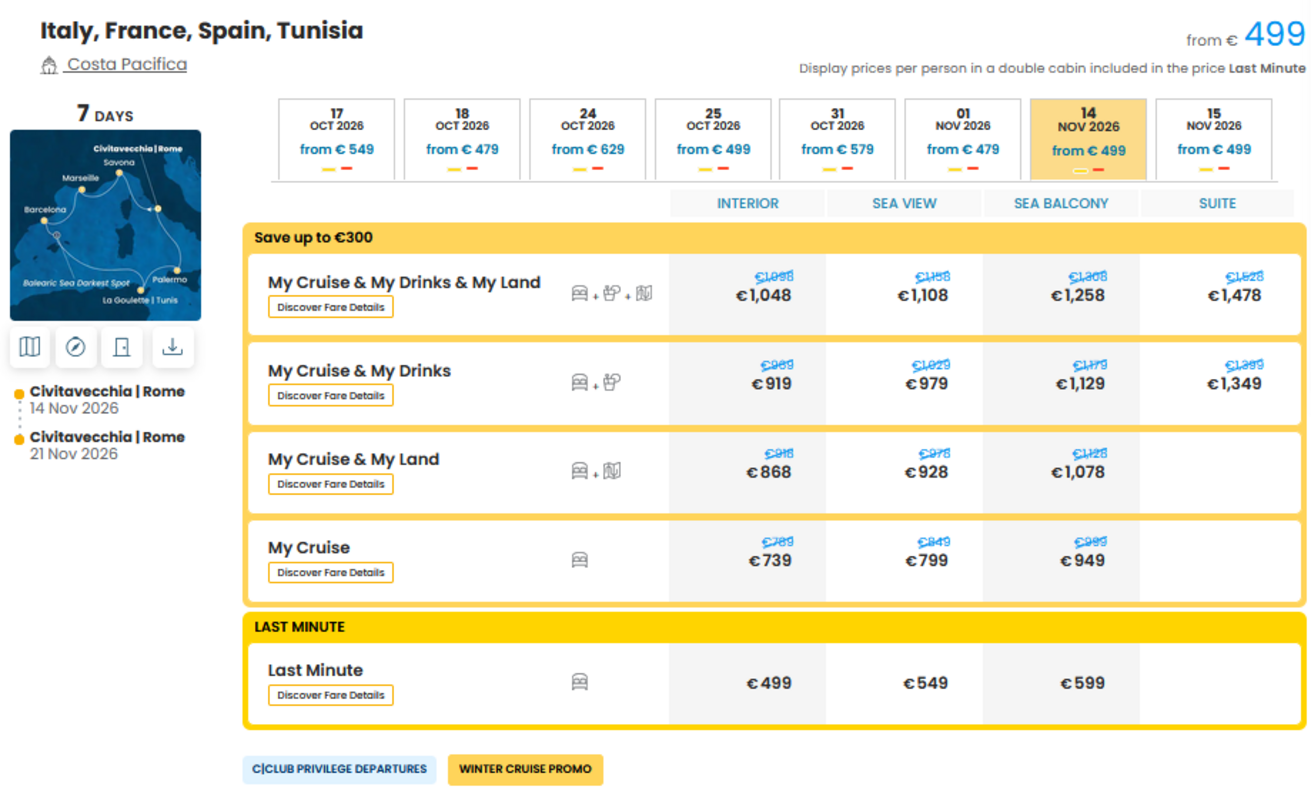
Task: Click the ship icon beside Costa Pacifica
Action: [49, 65]
